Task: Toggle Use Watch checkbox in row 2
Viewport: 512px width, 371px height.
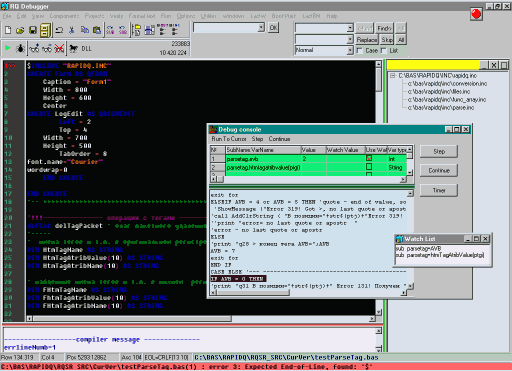Action: pyautogui.click(x=369, y=167)
